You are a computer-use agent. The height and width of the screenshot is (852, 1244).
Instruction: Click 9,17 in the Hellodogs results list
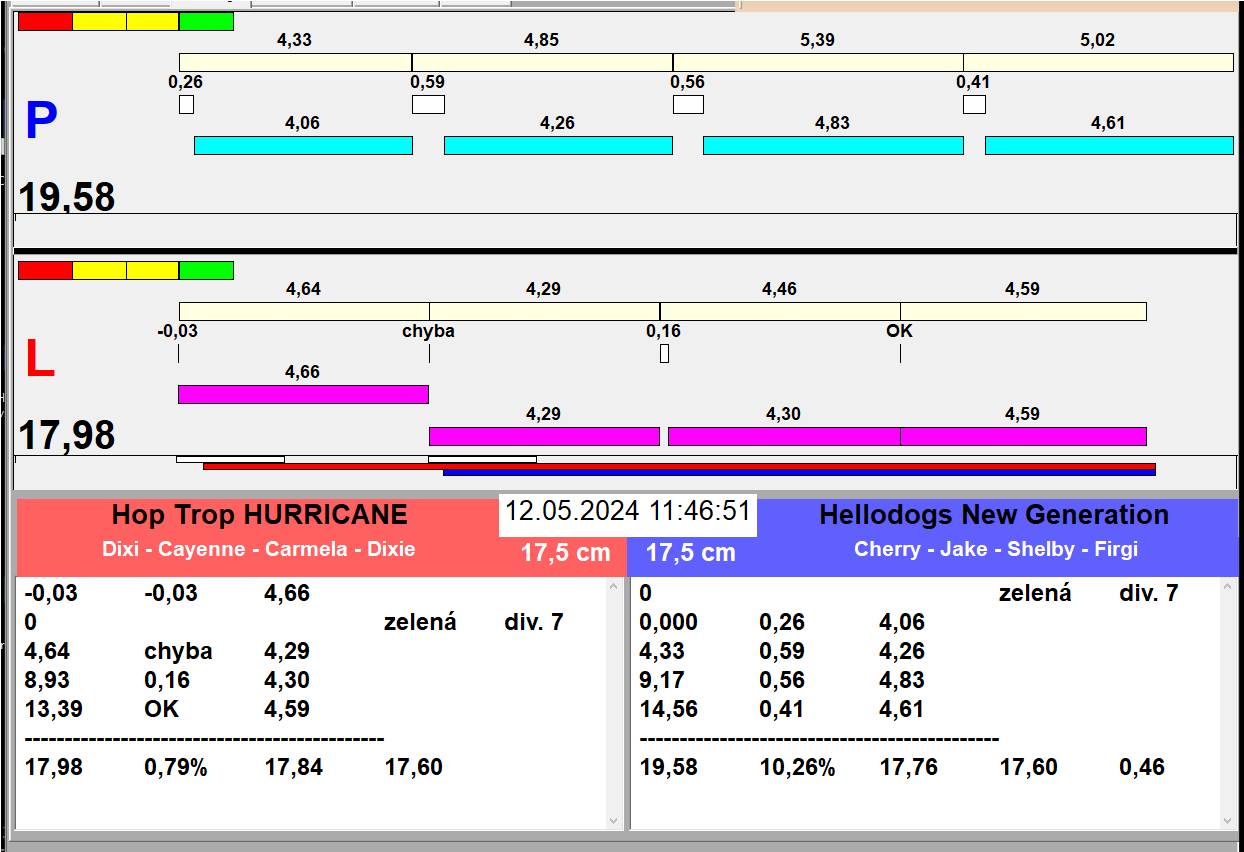[662, 681]
